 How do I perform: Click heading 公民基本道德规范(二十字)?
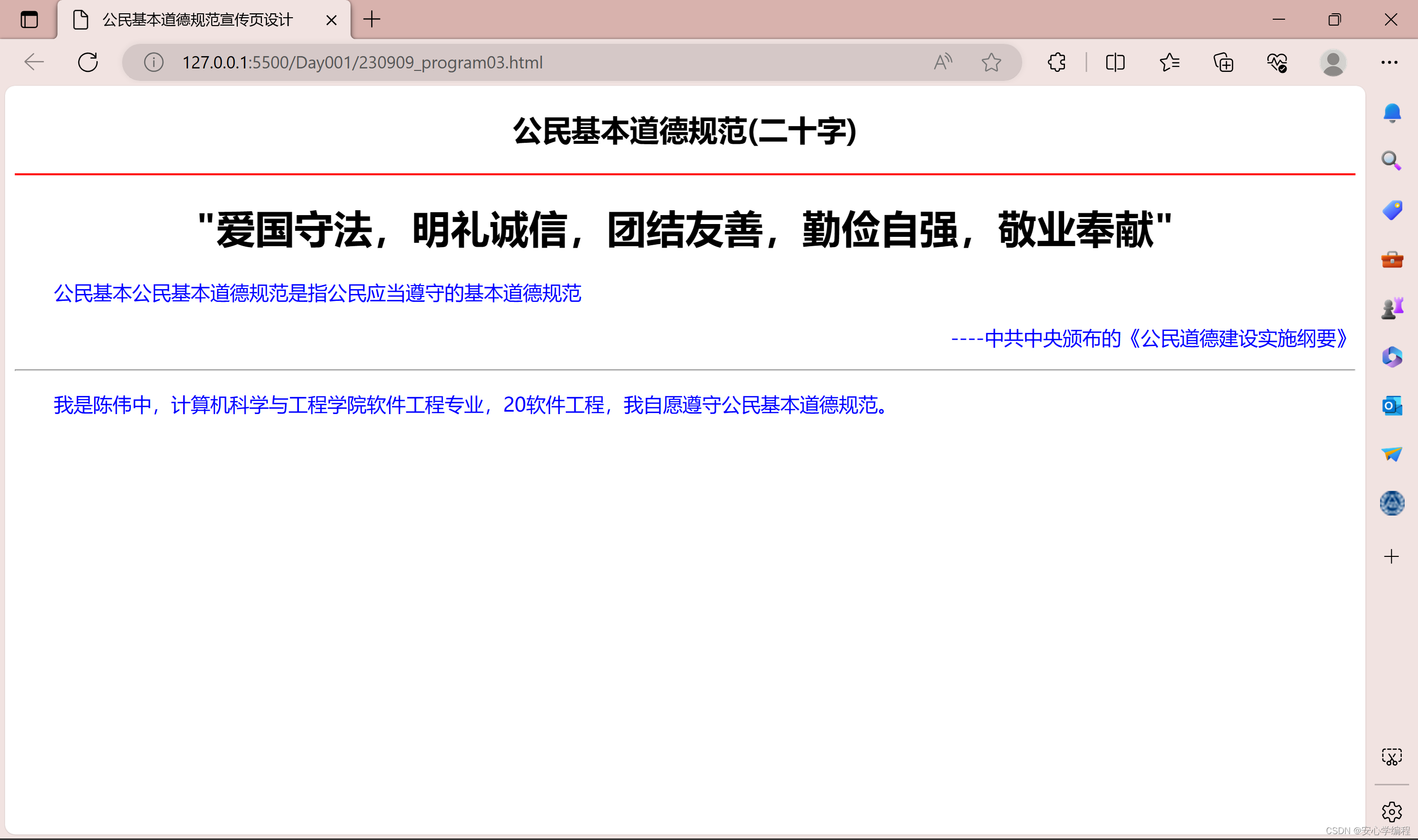(x=685, y=131)
